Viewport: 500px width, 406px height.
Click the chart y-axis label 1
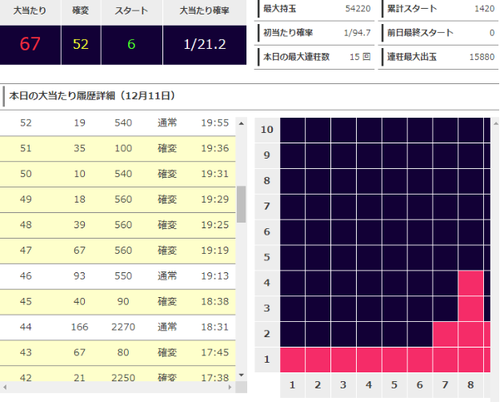pos(267,360)
